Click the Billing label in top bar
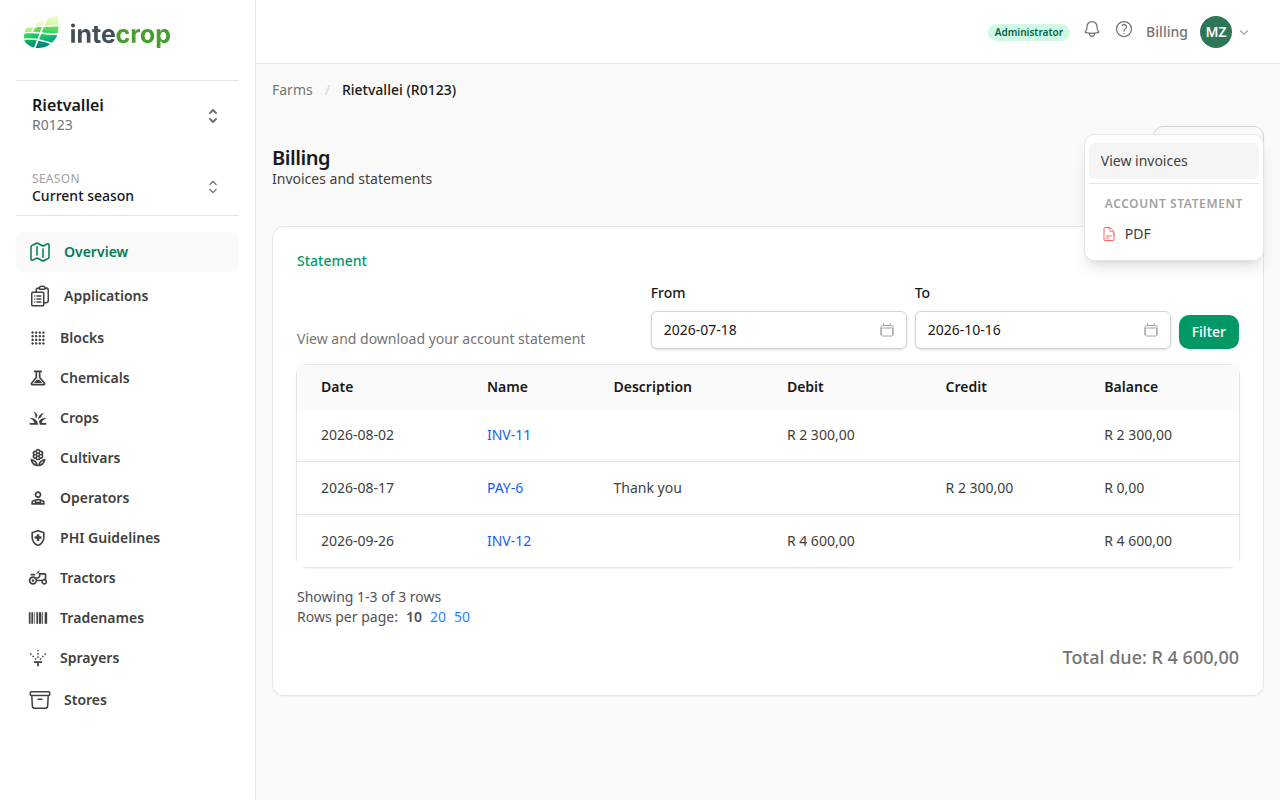 coord(1167,32)
